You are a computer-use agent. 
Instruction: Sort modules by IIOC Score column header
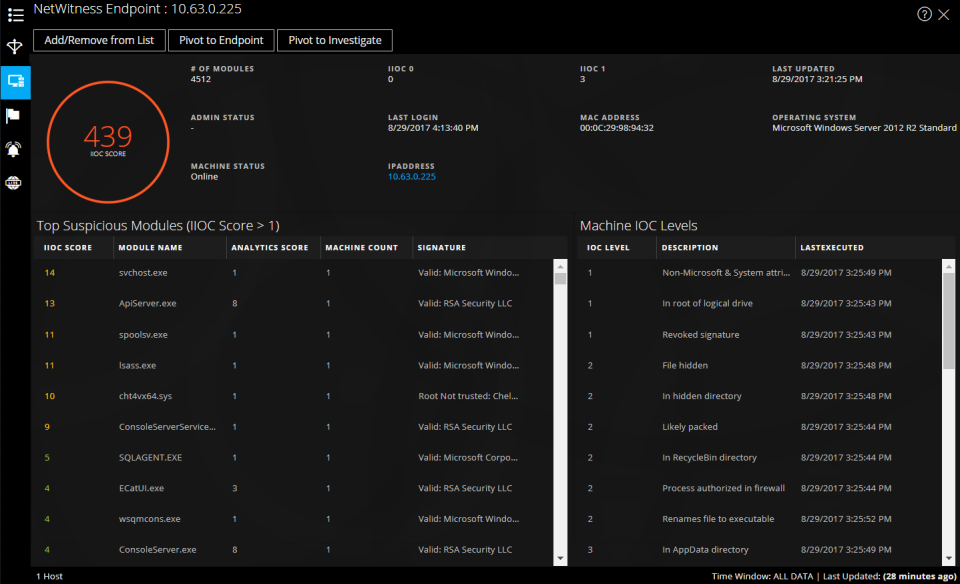coord(68,248)
